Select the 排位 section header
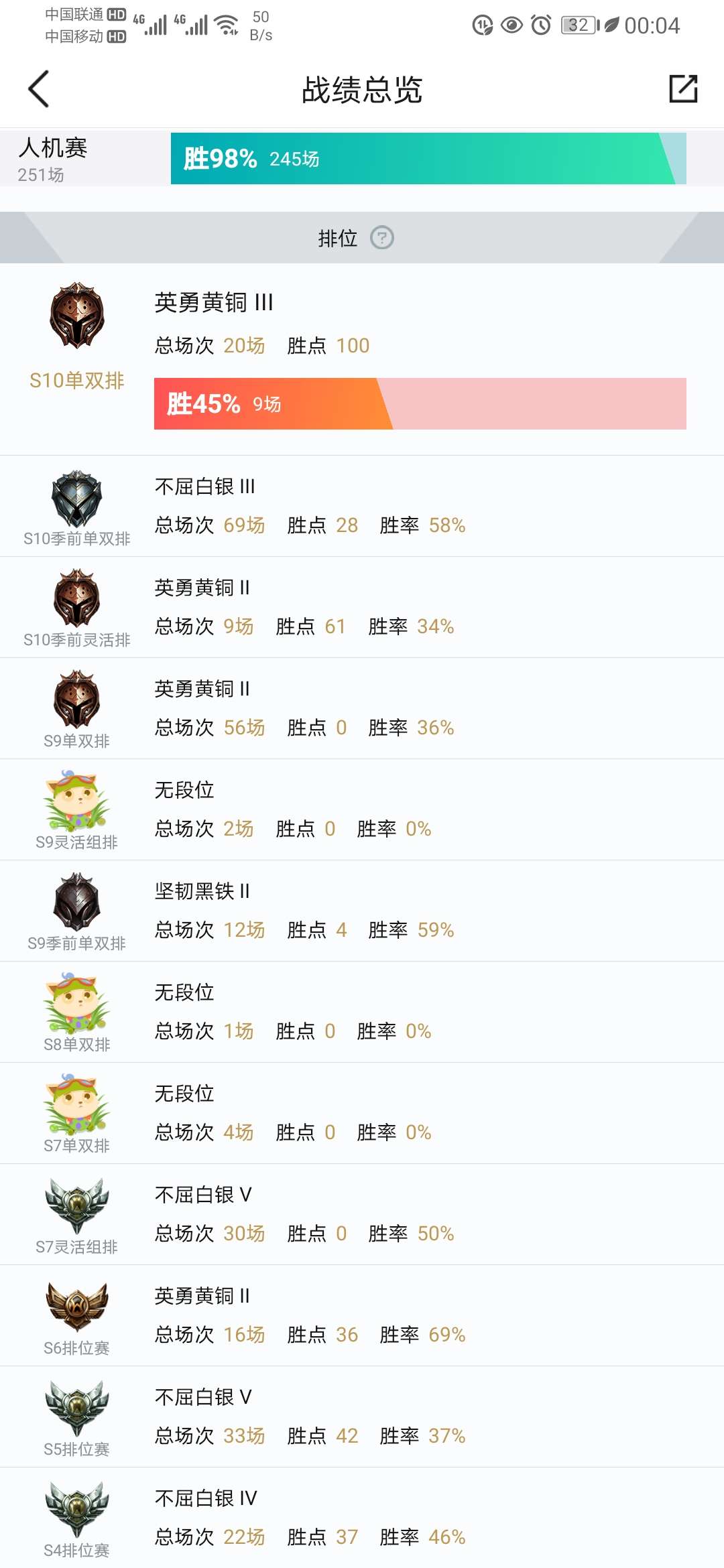724x1568 pixels. click(x=338, y=238)
